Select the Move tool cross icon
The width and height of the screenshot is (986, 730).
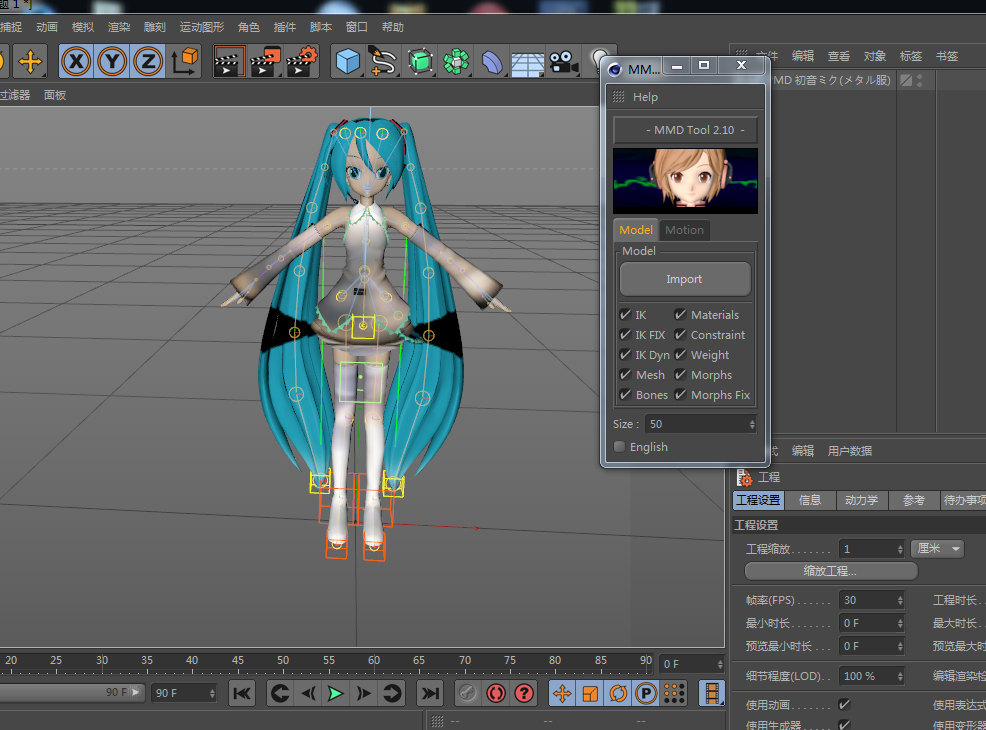tap(30, 62)
